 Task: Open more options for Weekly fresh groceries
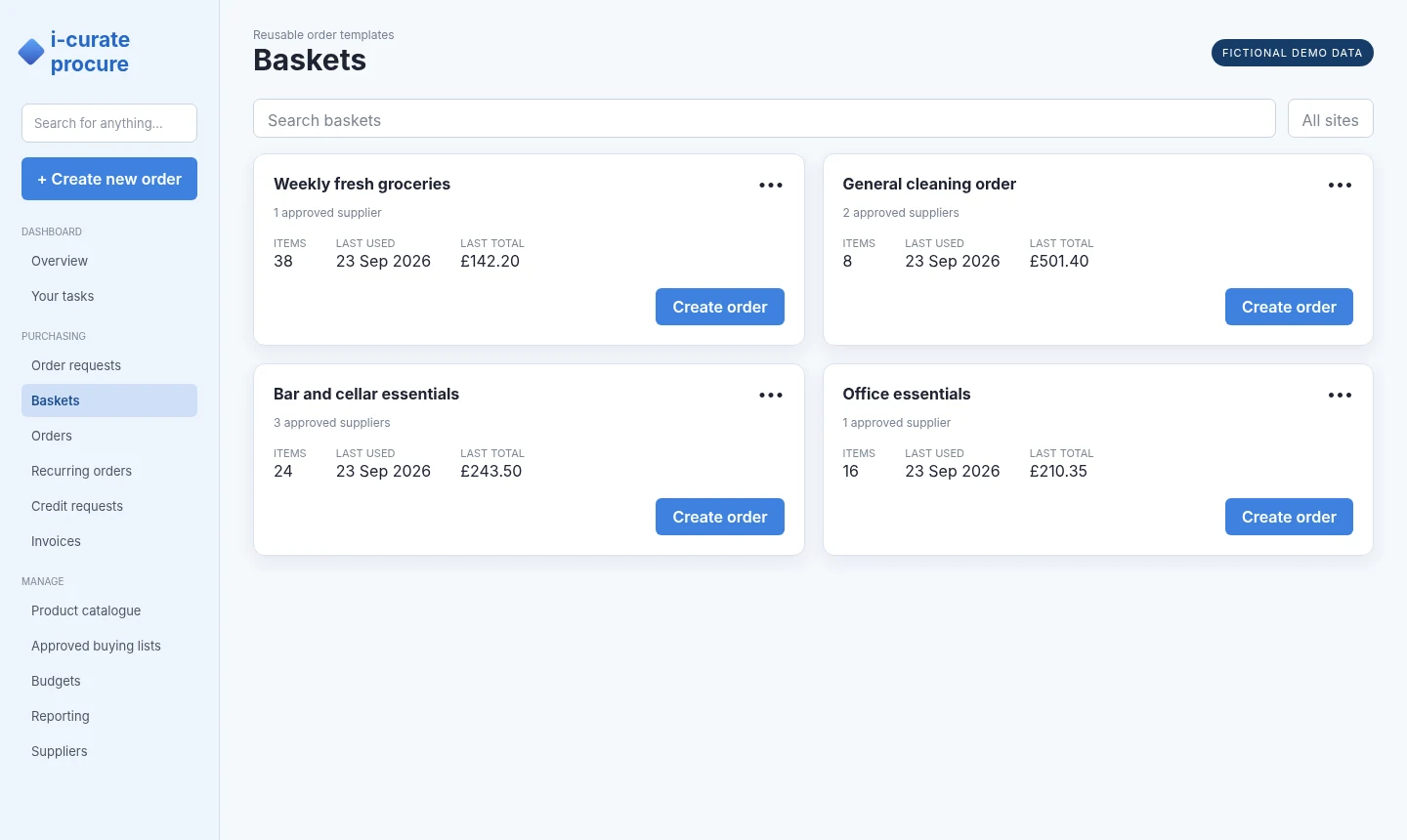[x=771, y=185]
